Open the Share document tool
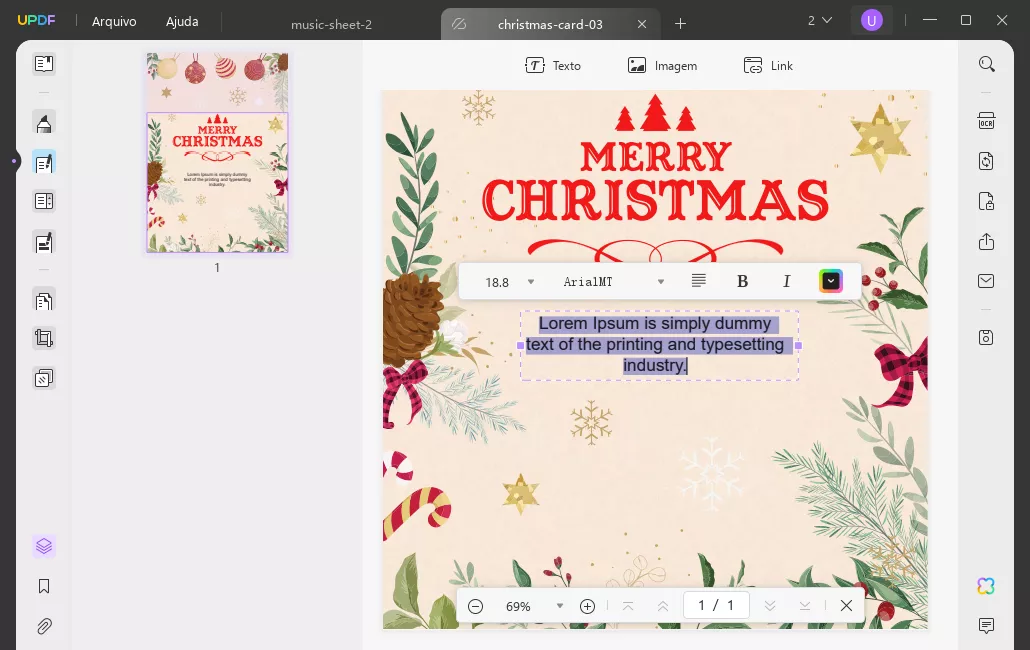1030x650 pixels. [986, 241]
